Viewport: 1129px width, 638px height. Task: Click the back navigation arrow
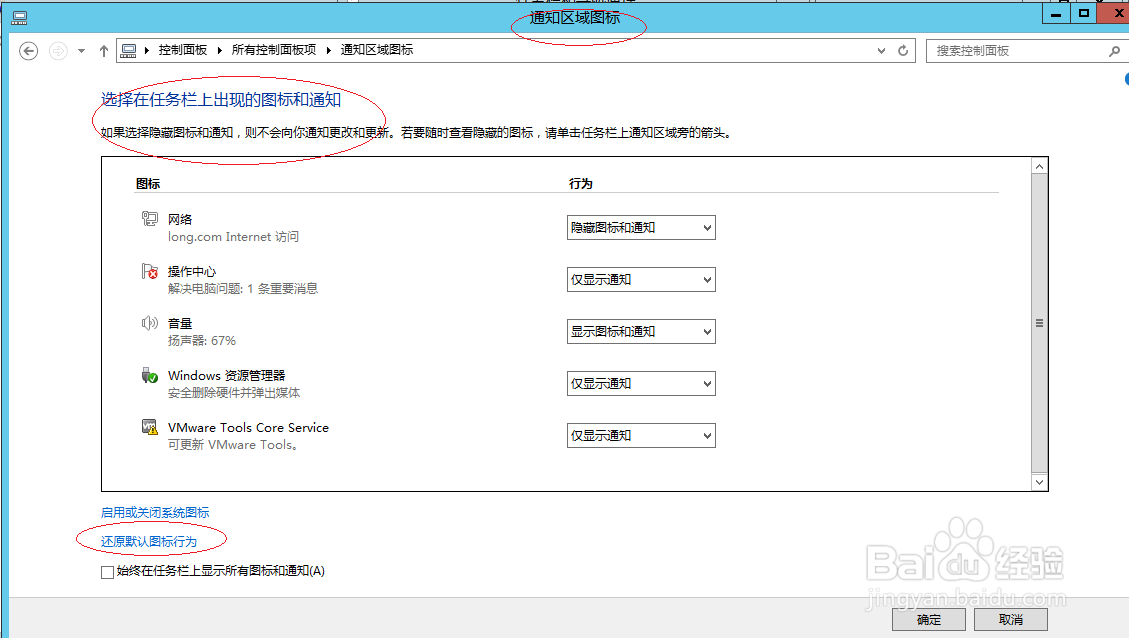tap(28, 50)
